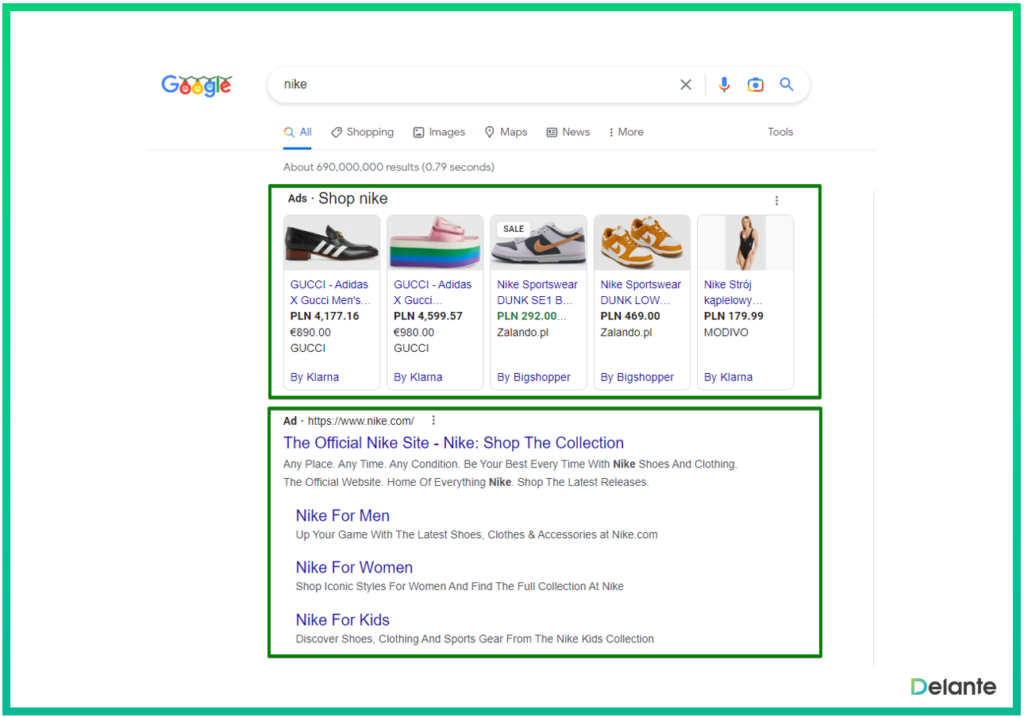This screenshot has width=1024, height=717.
Task: Click the Google logo
Action: (x=196, y=86)
